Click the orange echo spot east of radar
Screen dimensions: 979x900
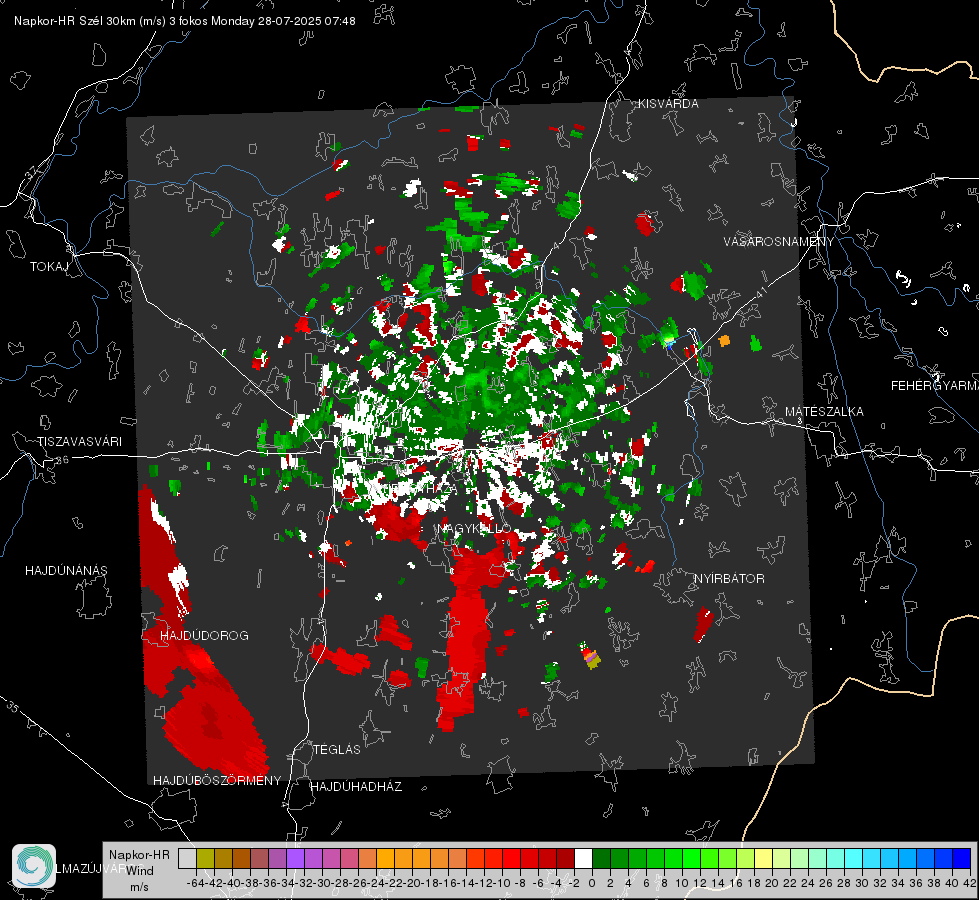(x=724, y=340)
